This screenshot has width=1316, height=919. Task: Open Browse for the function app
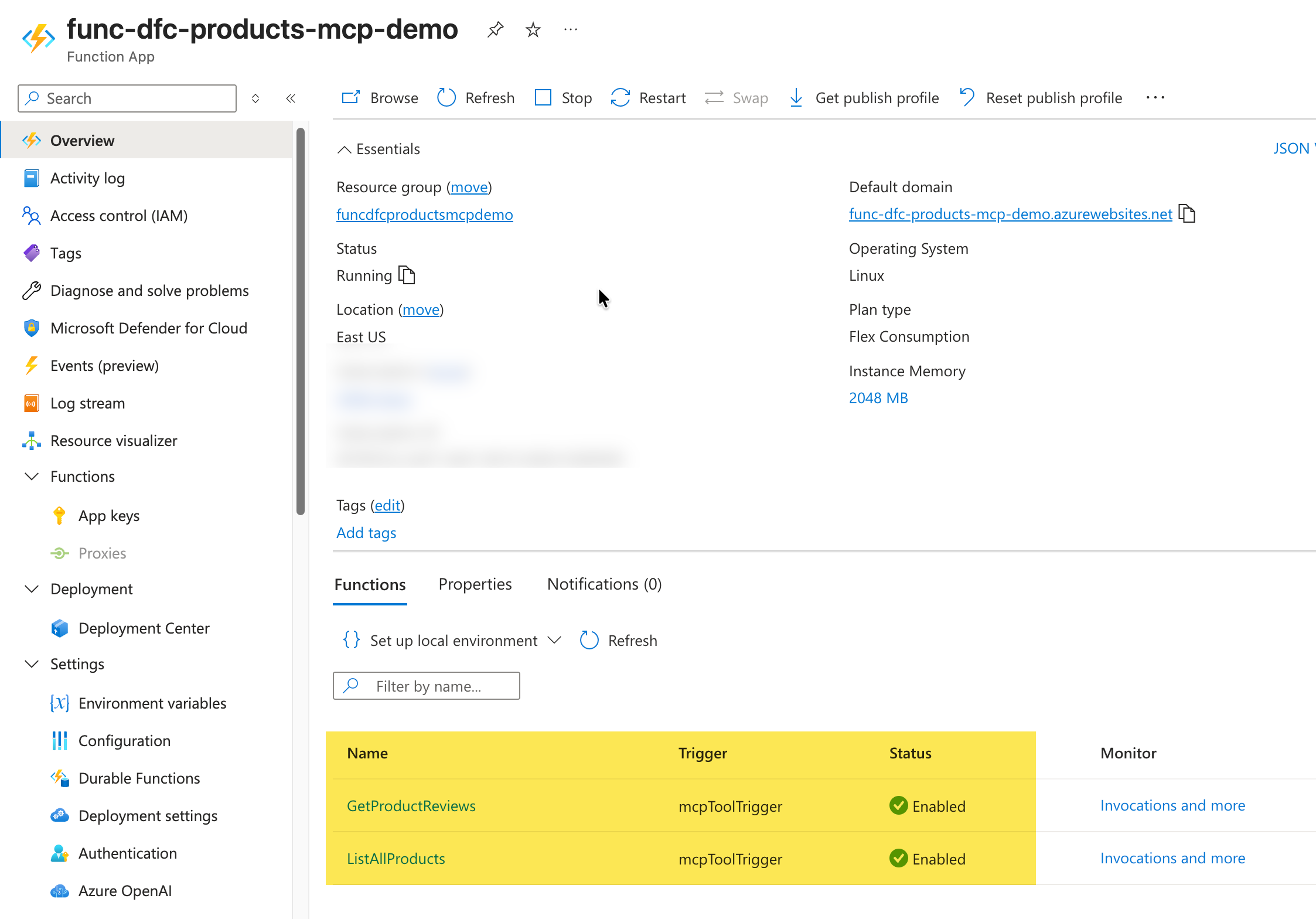coord(380,98)
